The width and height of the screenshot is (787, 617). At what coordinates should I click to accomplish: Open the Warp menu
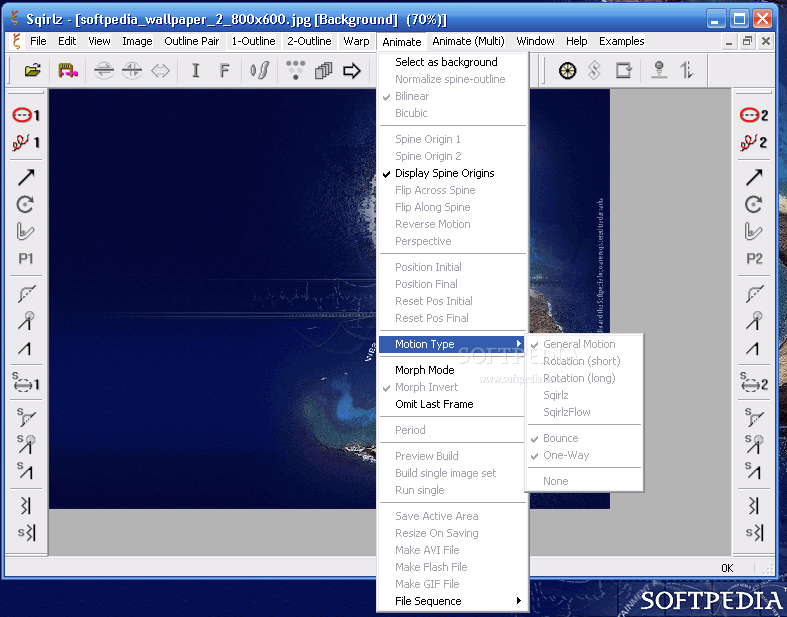(x=356, y=41)
